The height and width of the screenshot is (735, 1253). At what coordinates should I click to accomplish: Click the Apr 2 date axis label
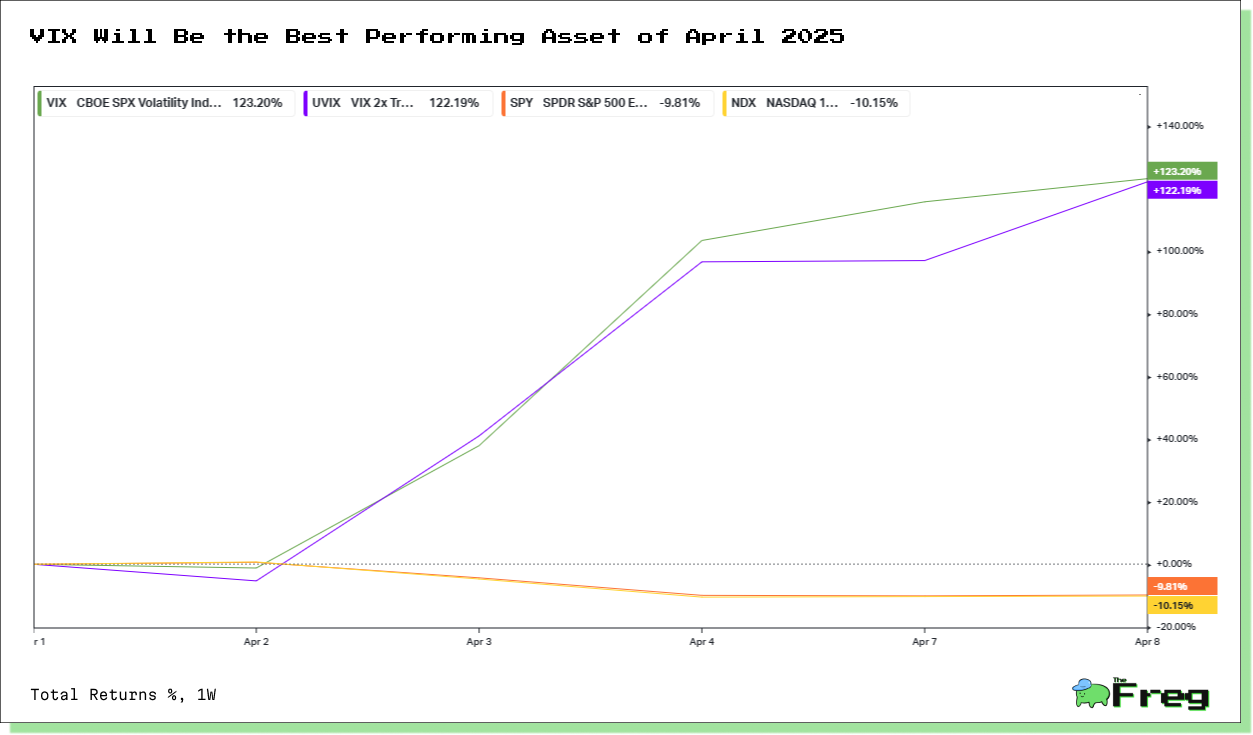coord(256,641)
